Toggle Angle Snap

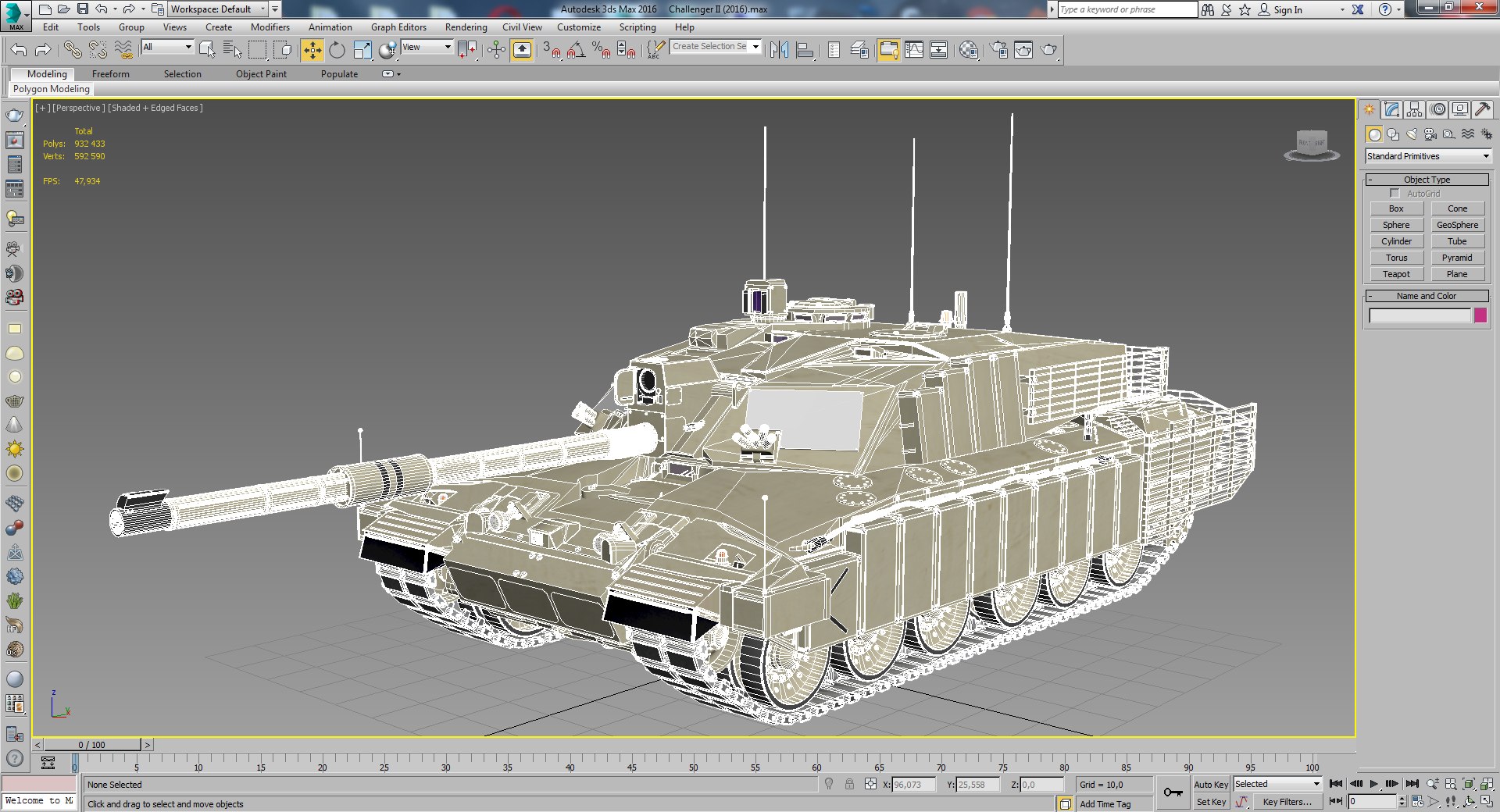(577, 50)
